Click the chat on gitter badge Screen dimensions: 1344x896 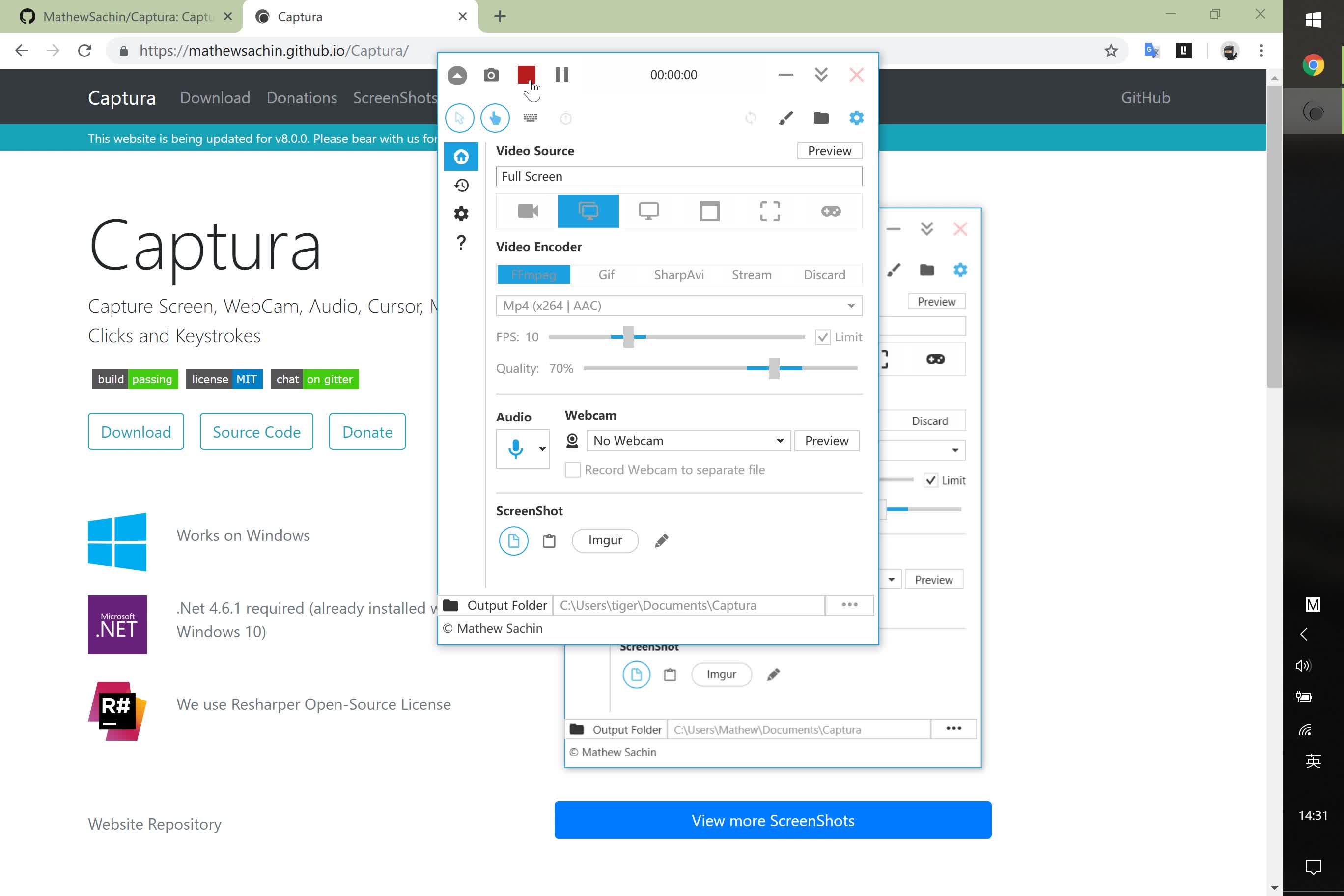(x=315, y=379)
